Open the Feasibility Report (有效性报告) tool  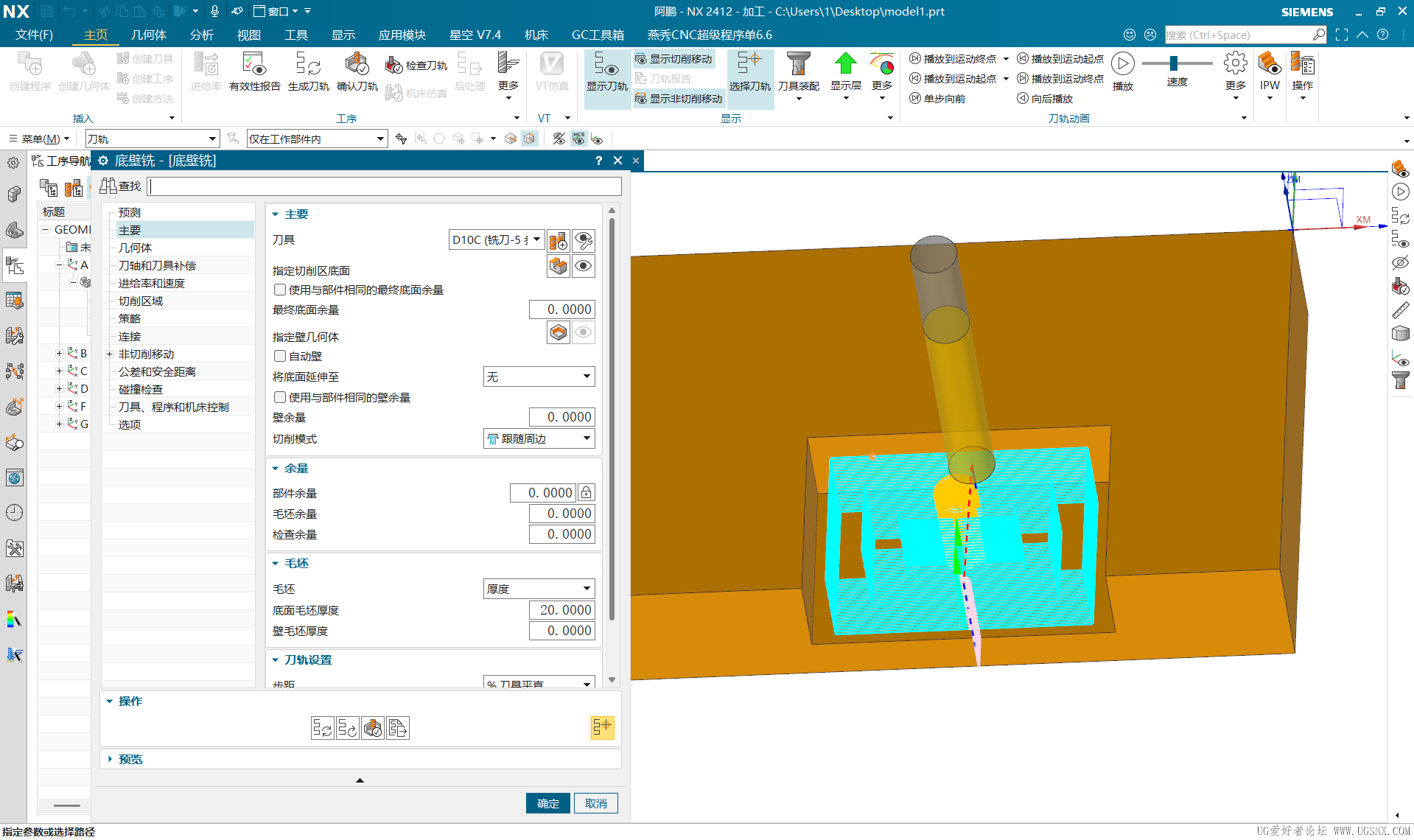(255, 71)
